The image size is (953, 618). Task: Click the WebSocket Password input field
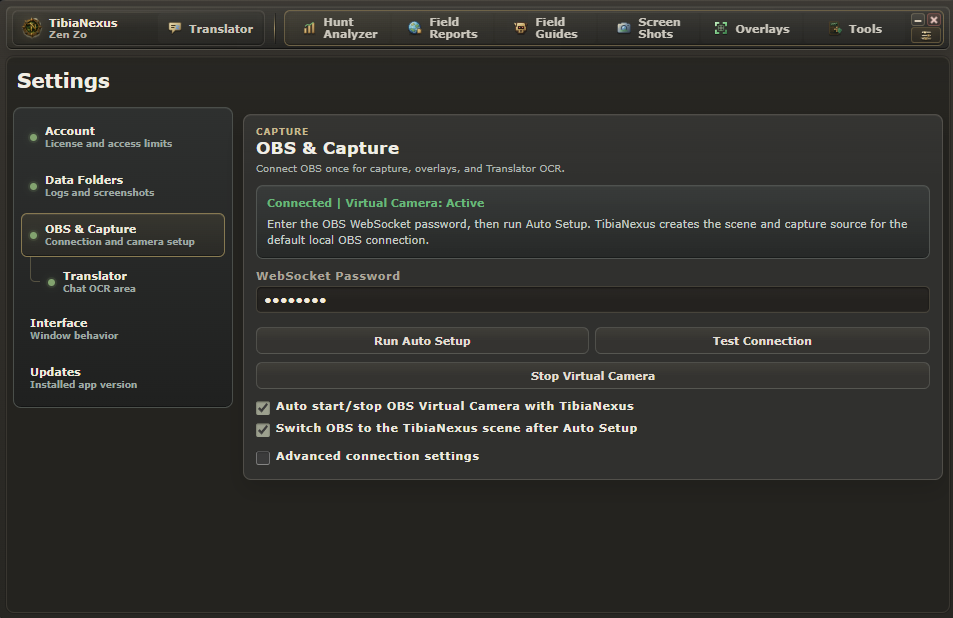pos(593,300)
